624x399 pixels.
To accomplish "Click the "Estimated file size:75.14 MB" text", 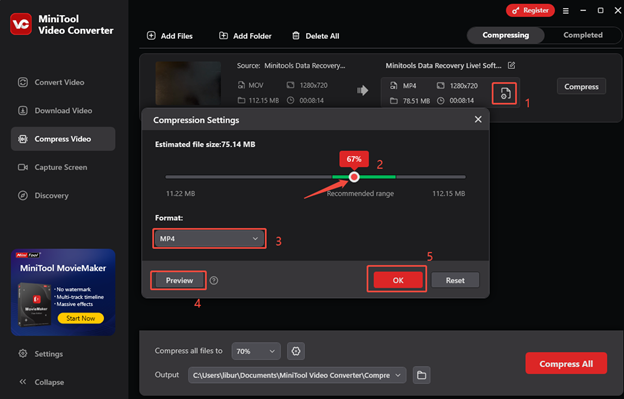I will coord(205,144).
